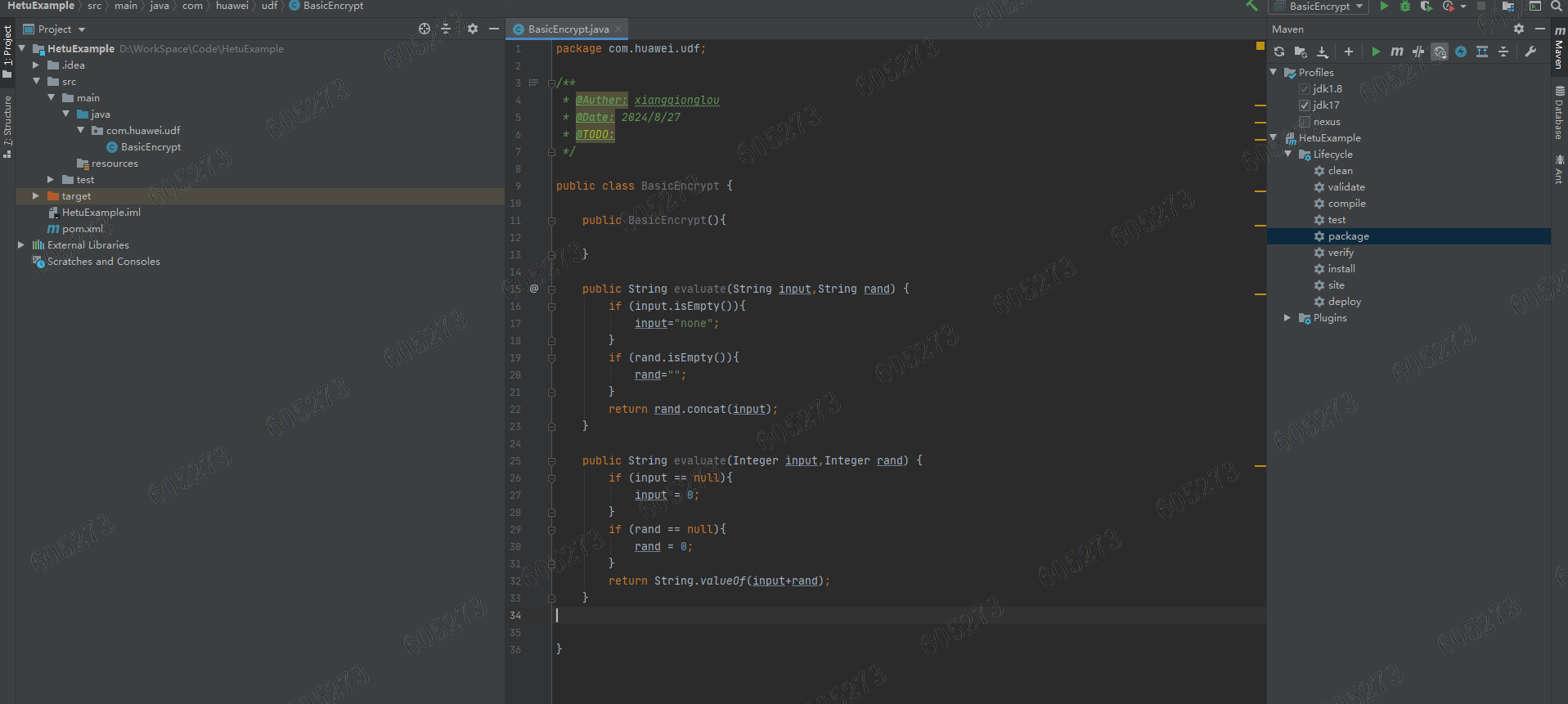
Task: Toggle the jdk1.8 profile checkbox
Action: [1305, 89]
